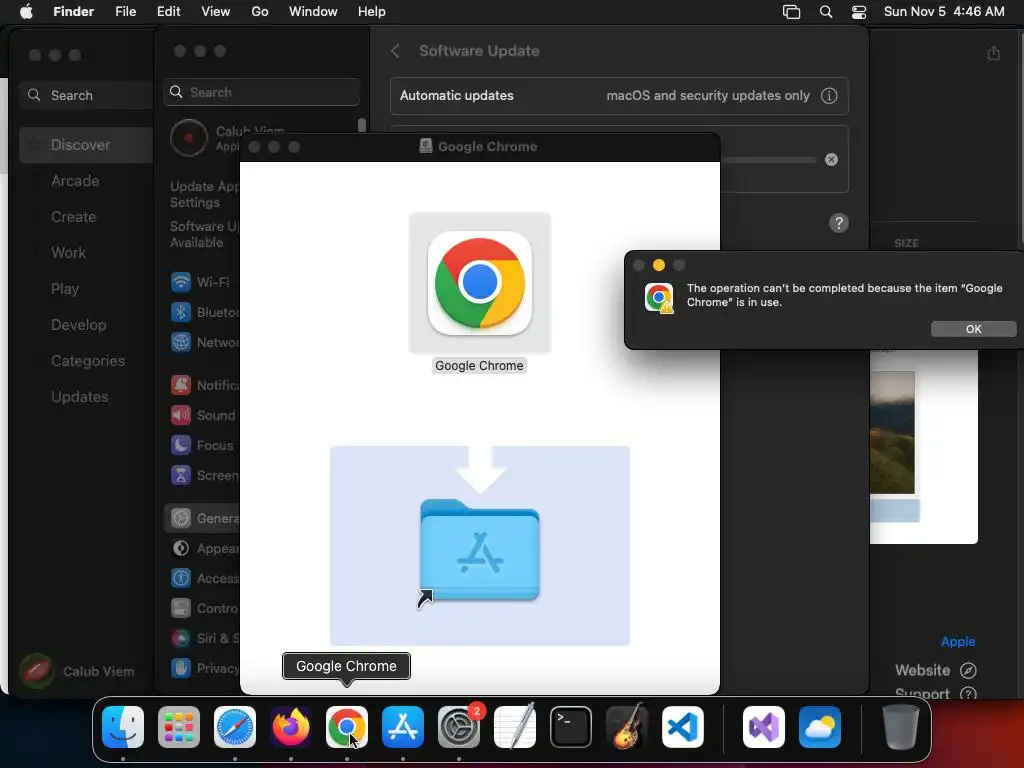The width and height of the screenshot is (1024, 768).
Task: Go back from Software Update pane
Action: point(395,51)
